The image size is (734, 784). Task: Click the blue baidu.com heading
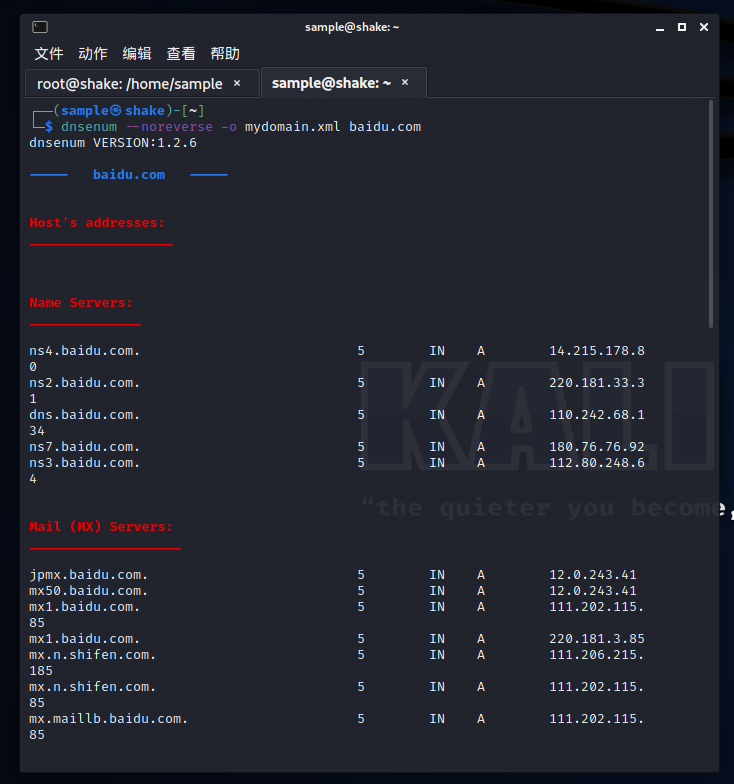coord(129,175)
